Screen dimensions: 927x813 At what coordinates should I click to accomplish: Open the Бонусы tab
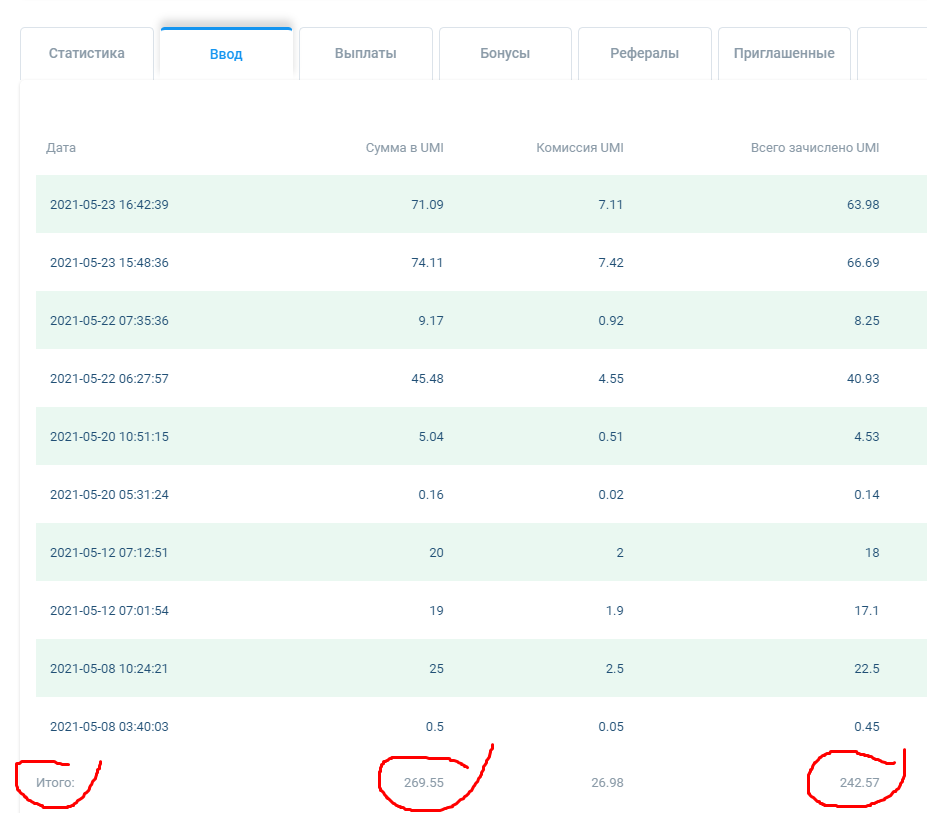(505, 53)
